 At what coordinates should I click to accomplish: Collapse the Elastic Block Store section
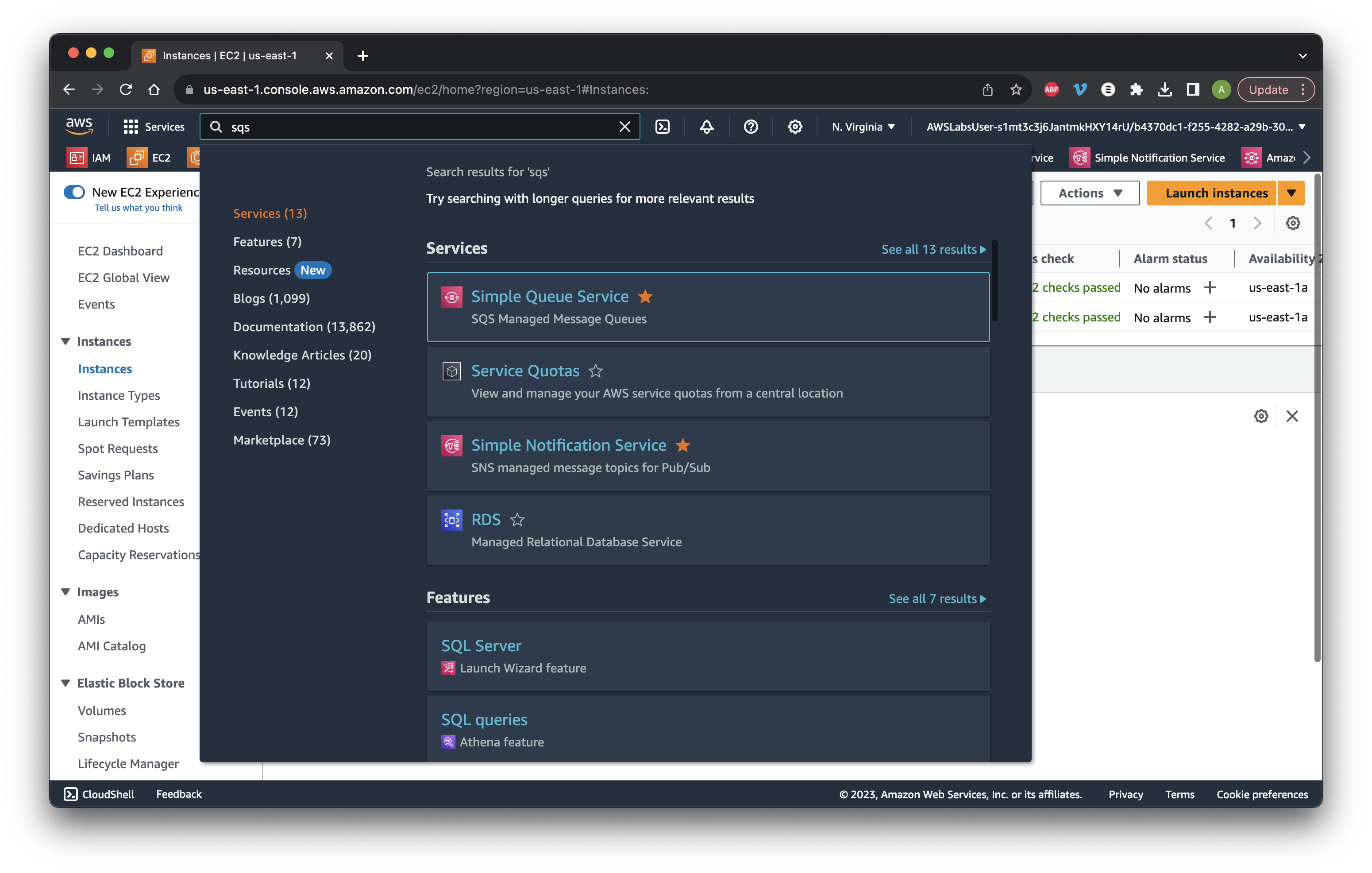point(66,683)
